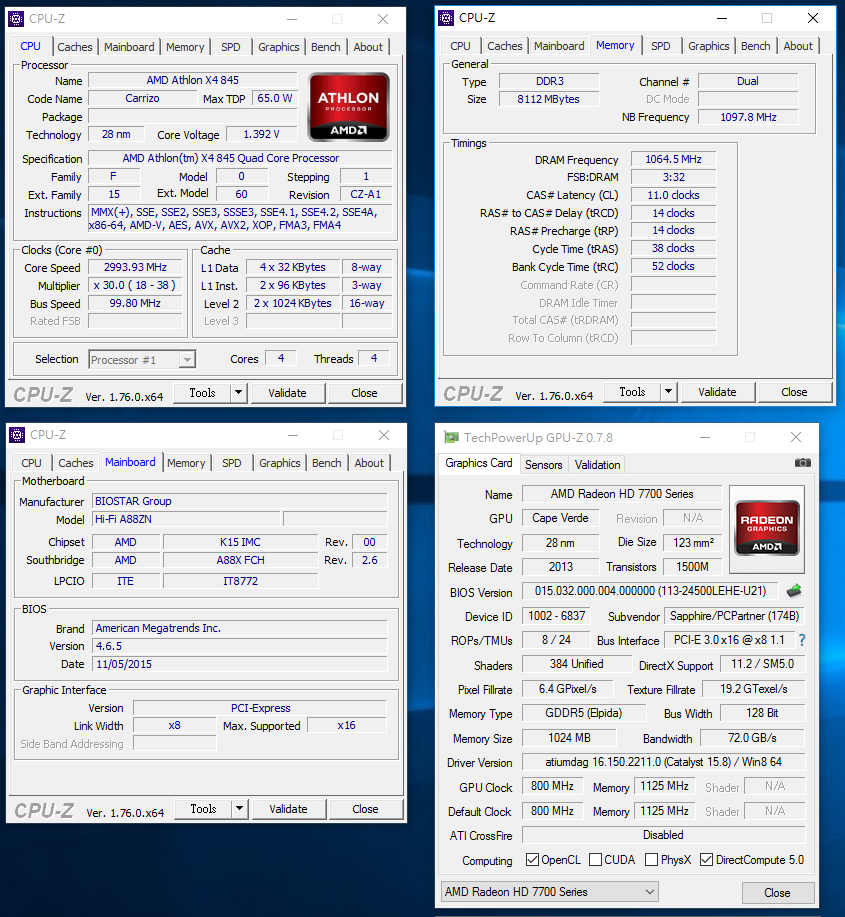Expand the Tools dropdown arrow in the Mainboard window

tap(239, 808)
